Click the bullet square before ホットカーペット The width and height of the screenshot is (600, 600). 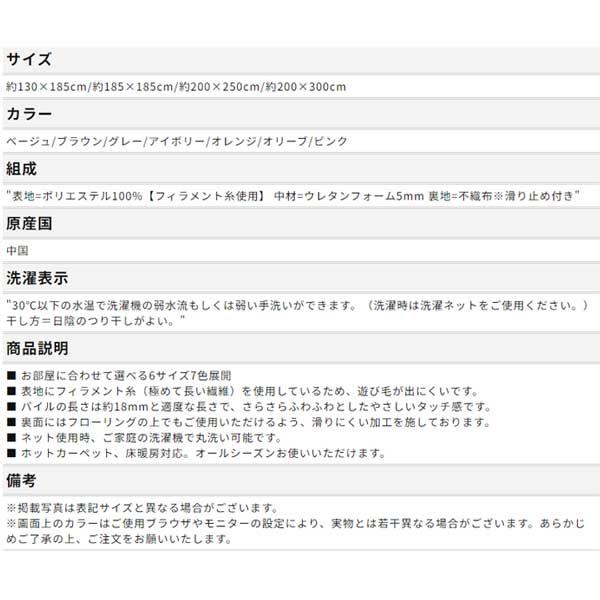[x=11, y=453]
